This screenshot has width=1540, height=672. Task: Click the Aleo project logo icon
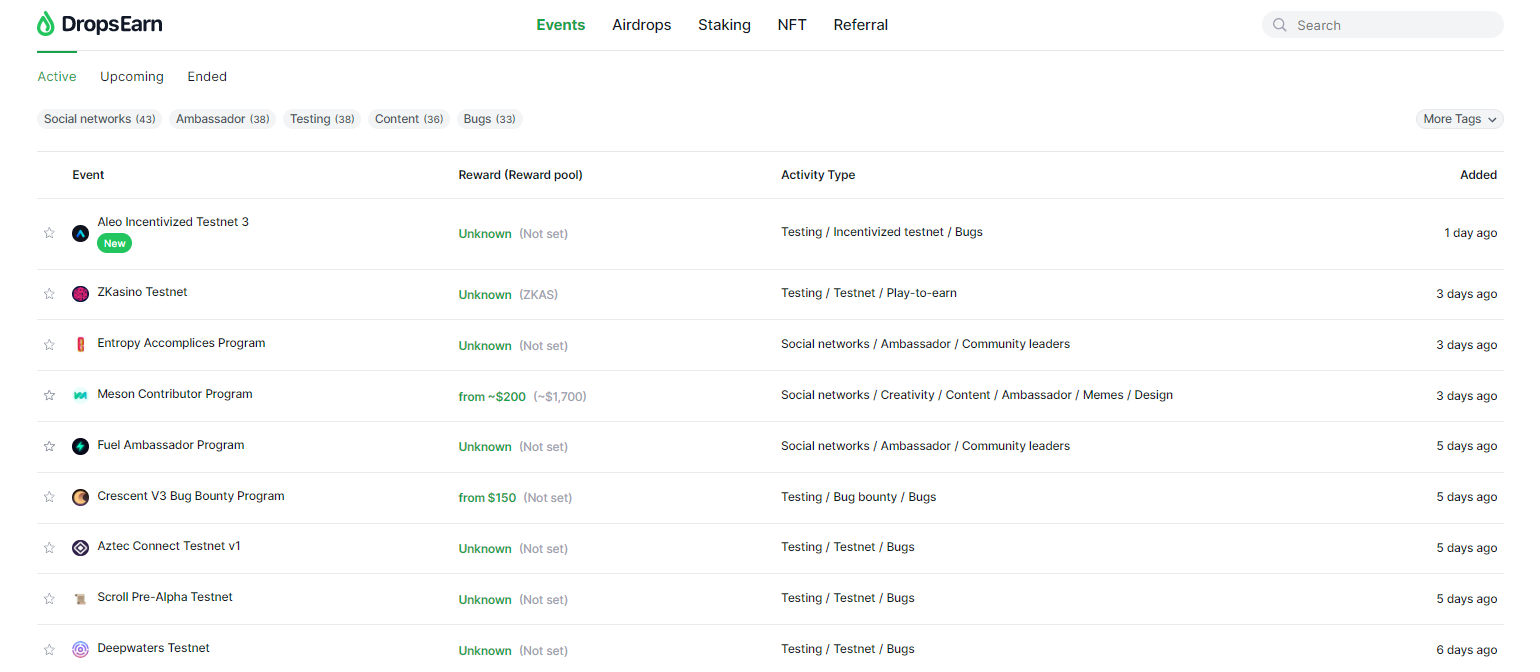coord(81,233)
